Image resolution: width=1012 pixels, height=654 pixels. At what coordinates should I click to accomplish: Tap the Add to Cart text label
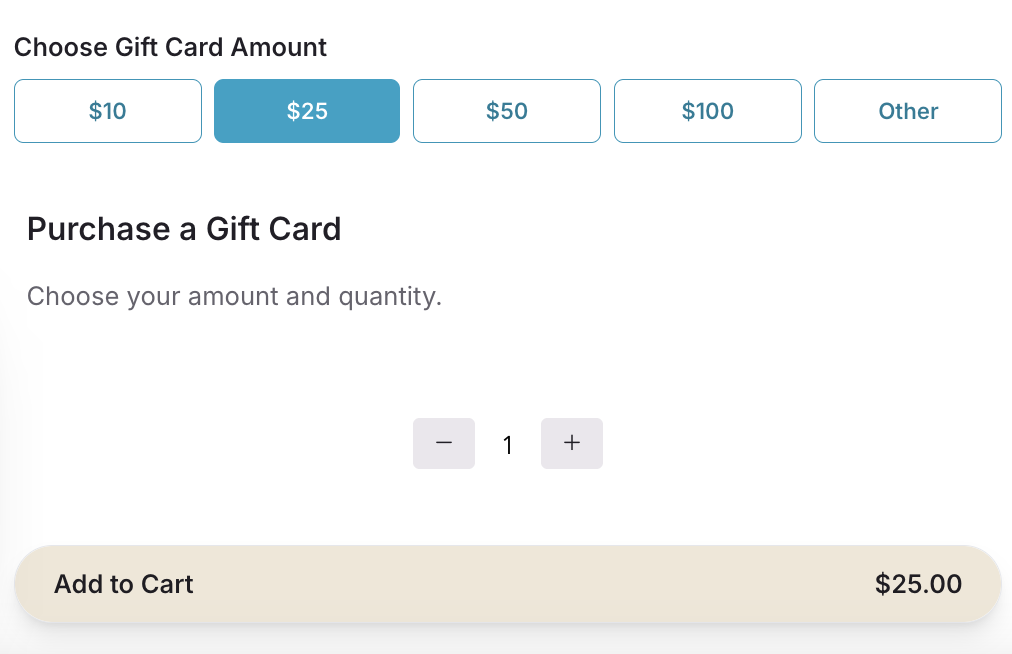(123, 584)
